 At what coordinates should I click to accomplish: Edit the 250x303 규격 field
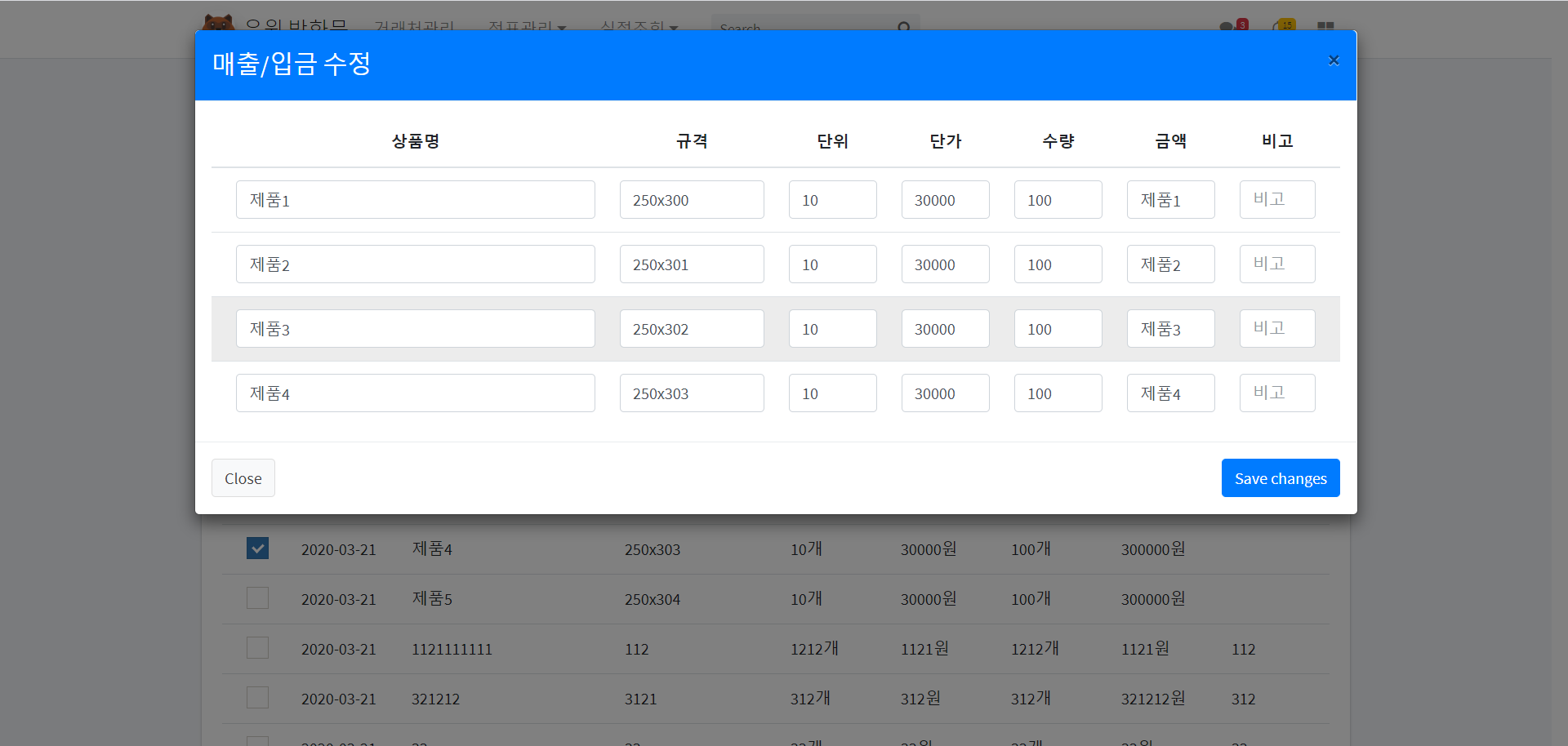tap(692, 393)
